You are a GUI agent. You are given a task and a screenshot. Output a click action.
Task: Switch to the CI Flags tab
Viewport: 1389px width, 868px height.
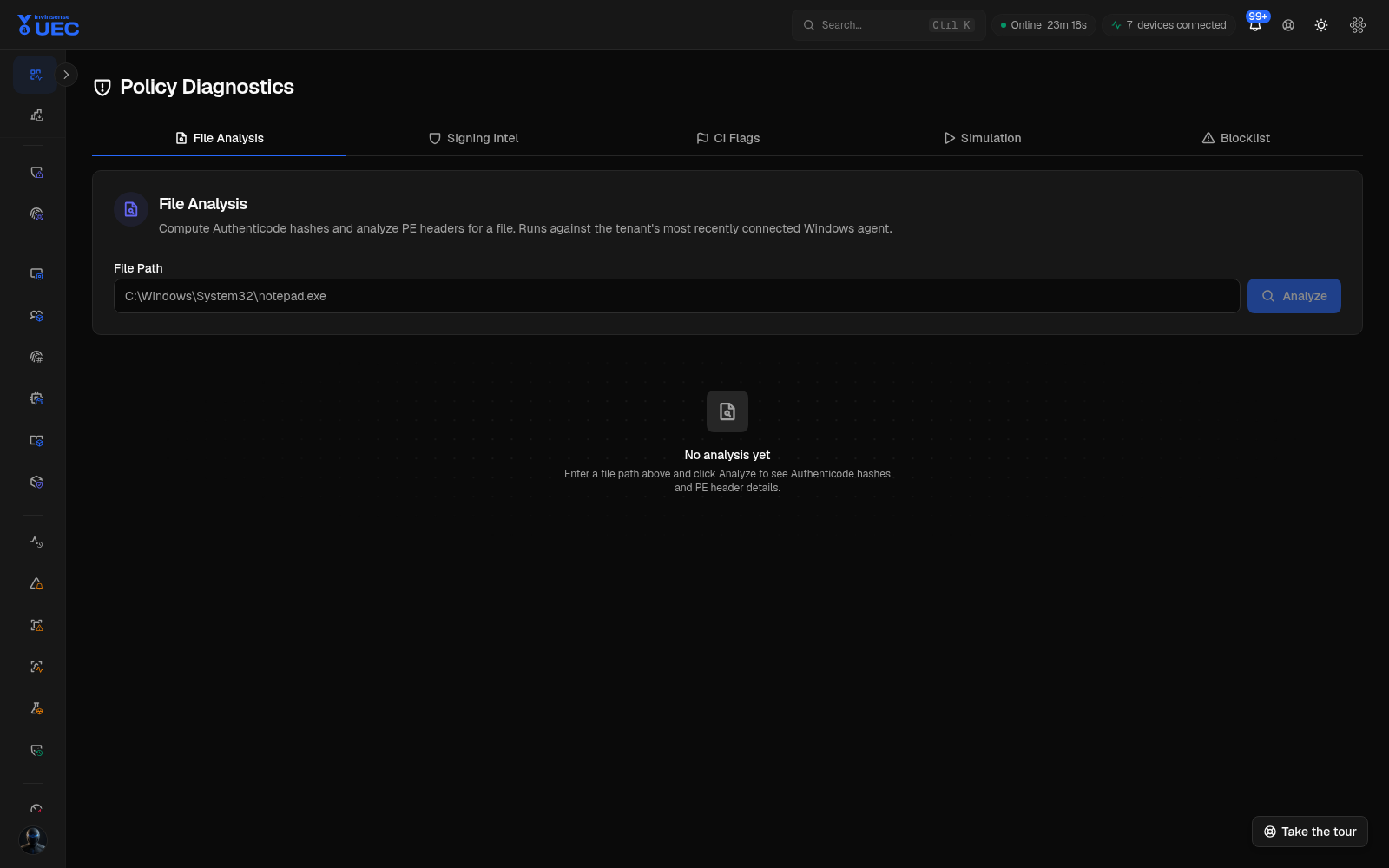[x=727, y=138]
